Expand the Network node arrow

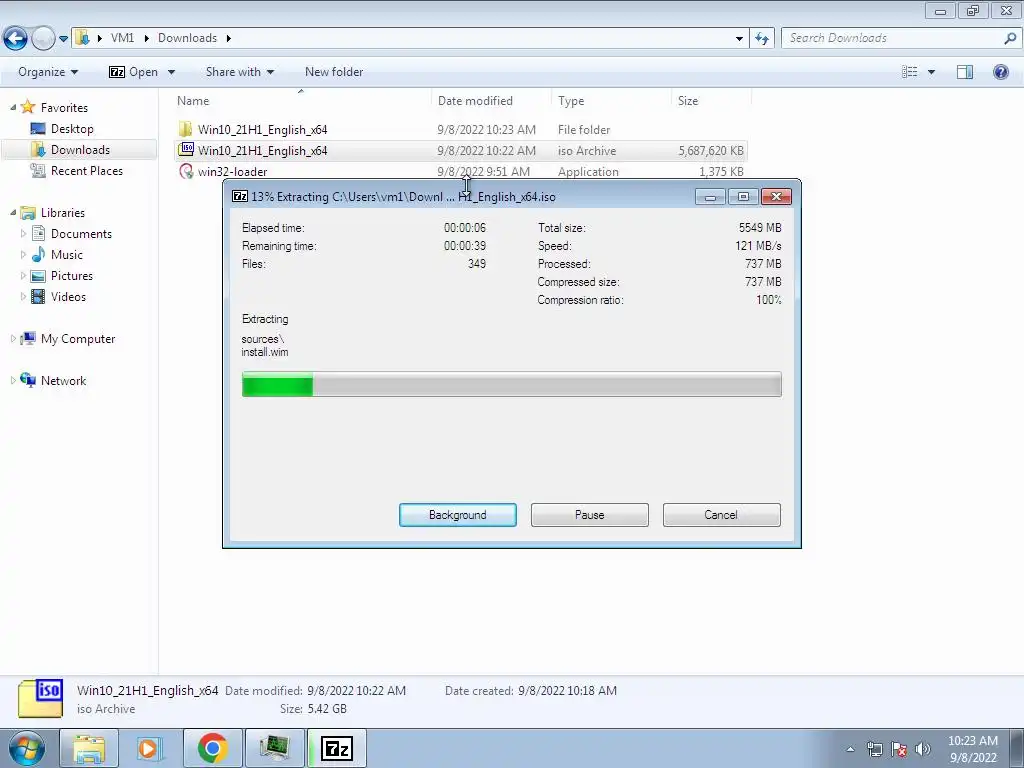(13, 380)
